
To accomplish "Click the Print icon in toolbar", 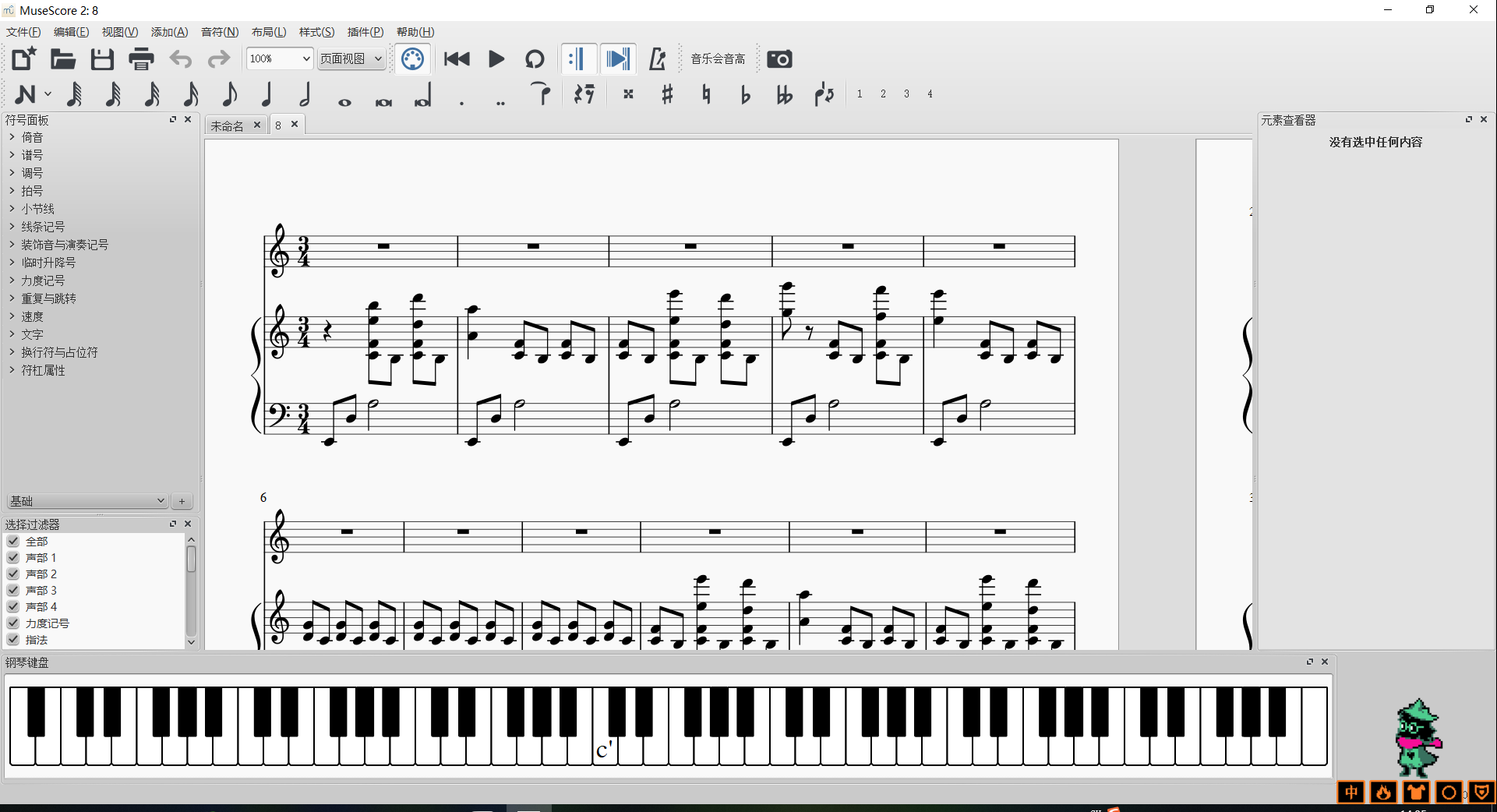I will pyautogui.click(x=141, y=59).
